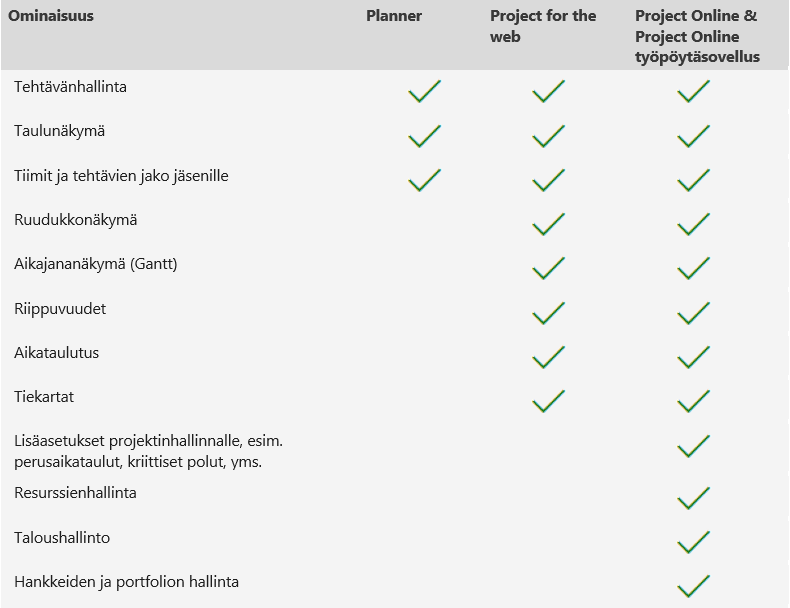Click the Project Online työpöytäsovellus column header
The width and height of the screenshot is (790, 608).
tap(697, 36)
